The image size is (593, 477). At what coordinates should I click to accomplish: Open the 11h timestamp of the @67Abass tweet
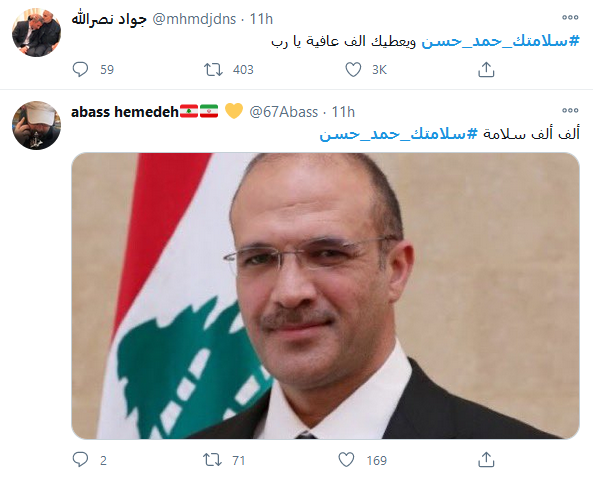[343, 112]
